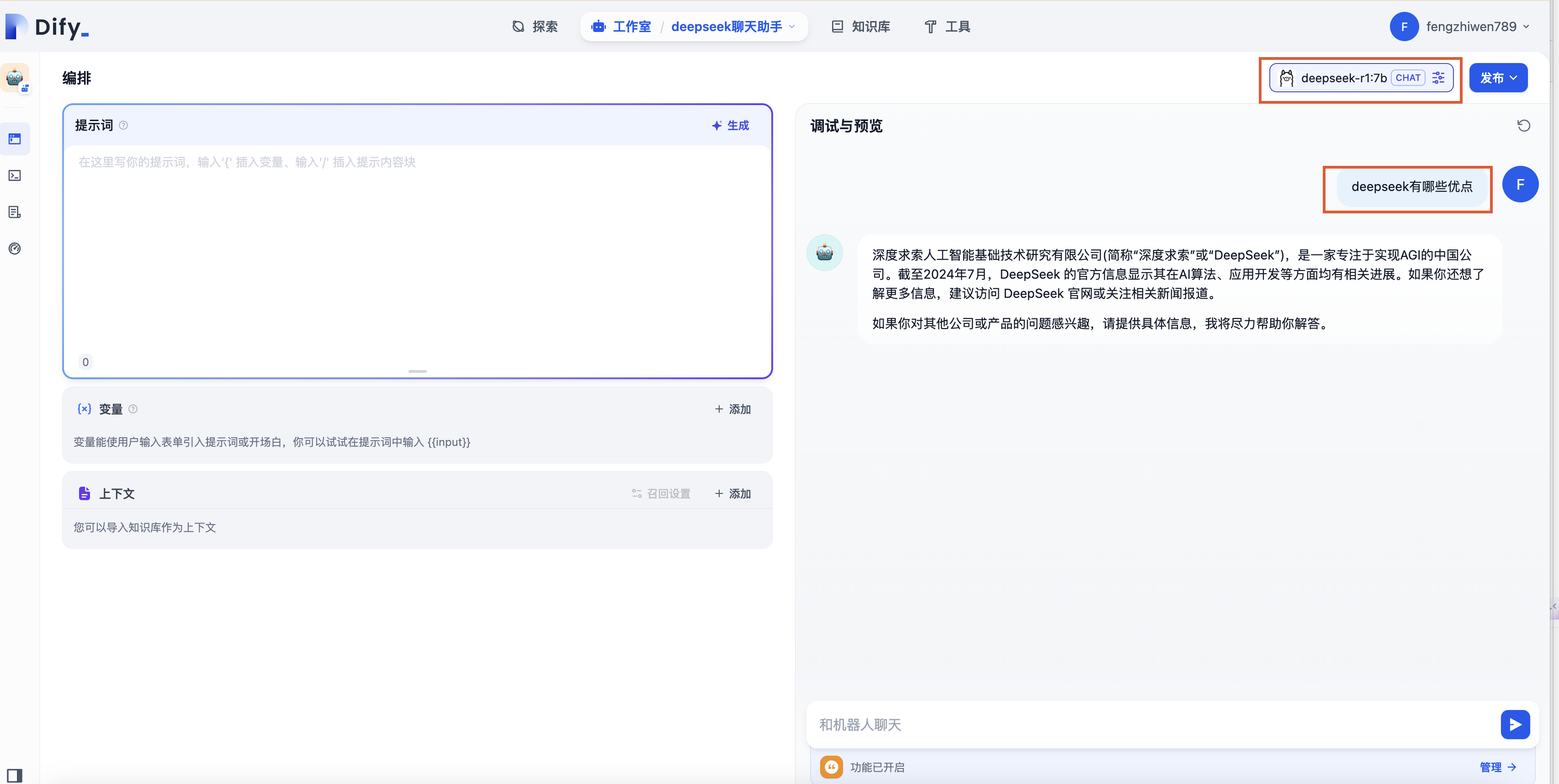Send message with the blue arrow button
This screenshot has height=784, width=1559.
[1515, 724]
